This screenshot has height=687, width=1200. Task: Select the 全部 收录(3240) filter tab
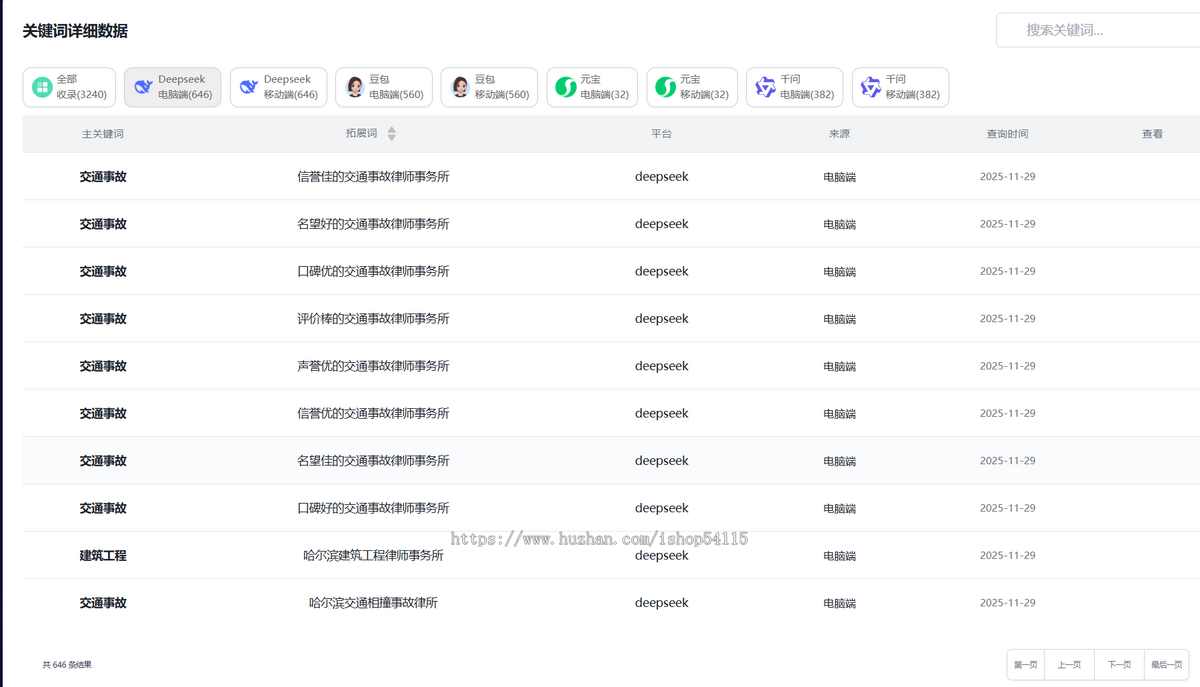point(69,87)
